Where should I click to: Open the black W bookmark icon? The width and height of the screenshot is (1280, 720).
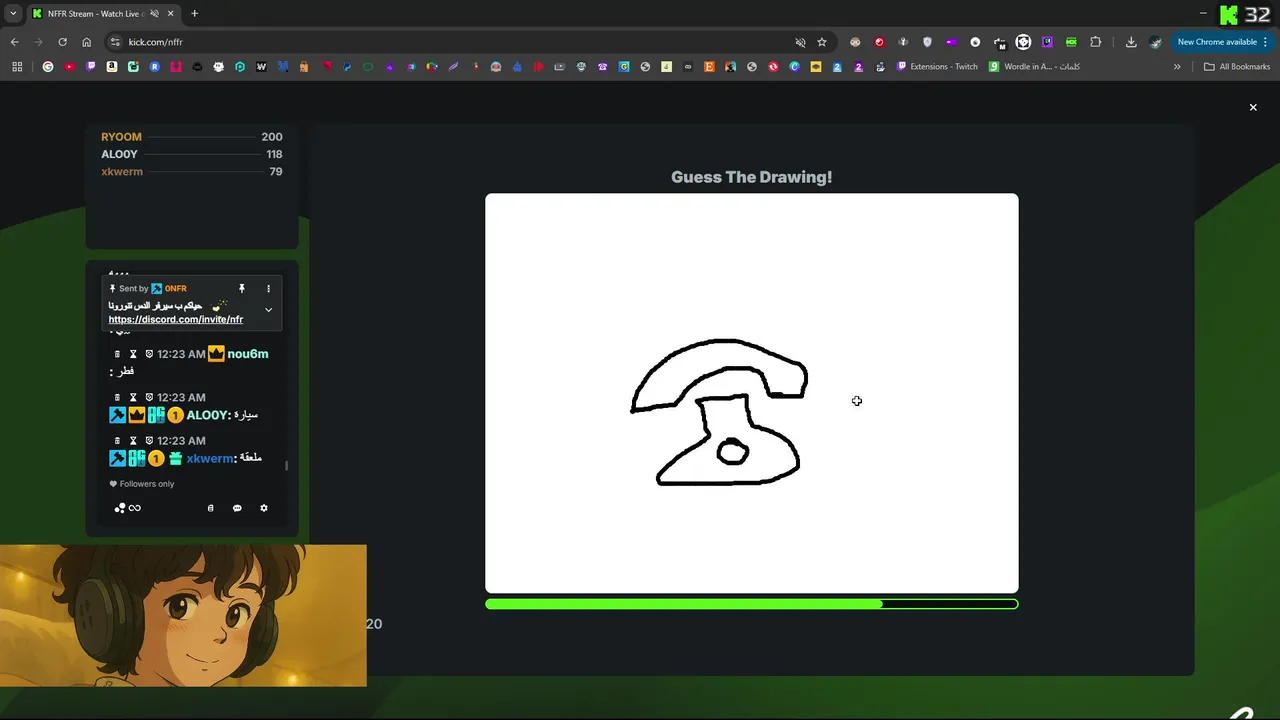[x=261, y=67]
